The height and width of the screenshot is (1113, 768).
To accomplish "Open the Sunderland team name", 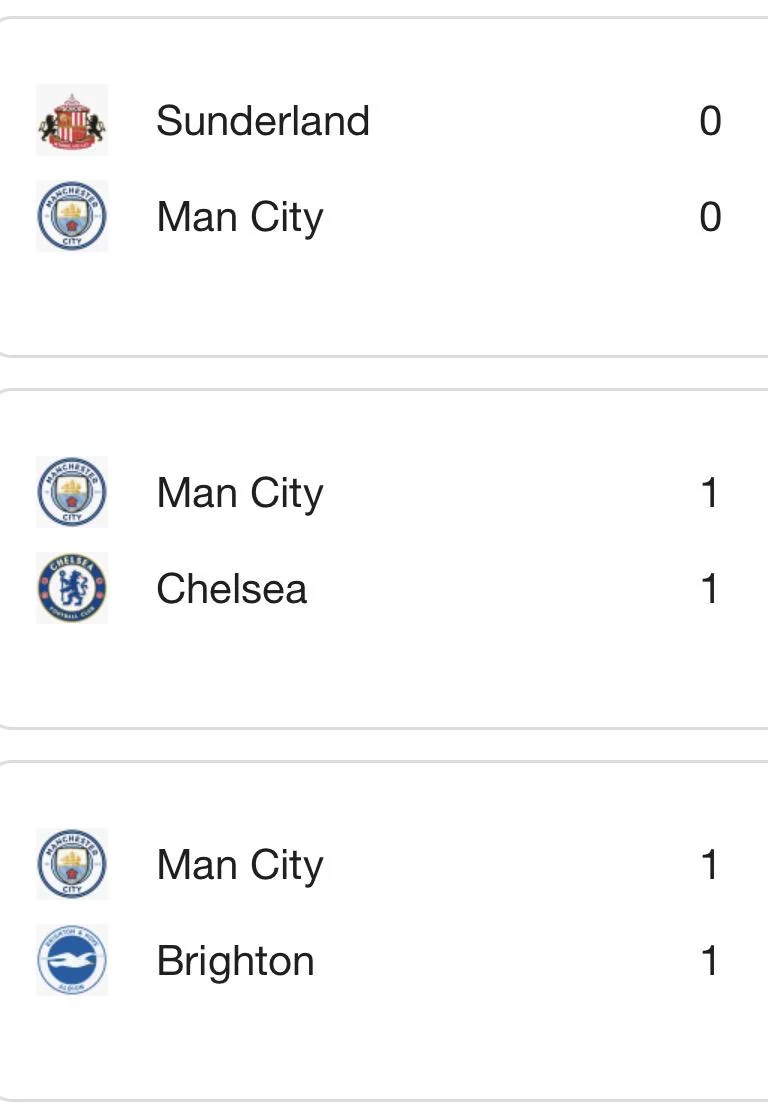I will [x=263, y=121].
